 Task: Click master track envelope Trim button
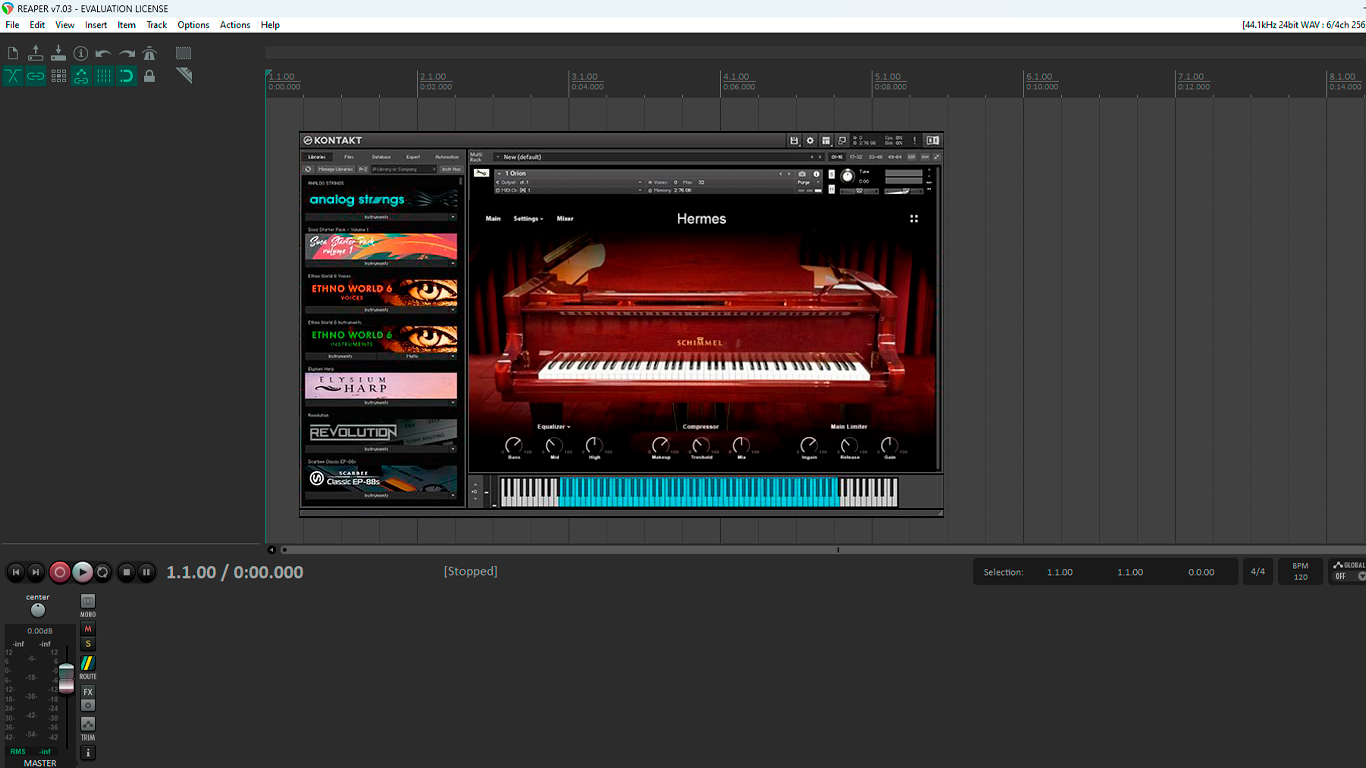pyautogui.click(x=88, y=724)
